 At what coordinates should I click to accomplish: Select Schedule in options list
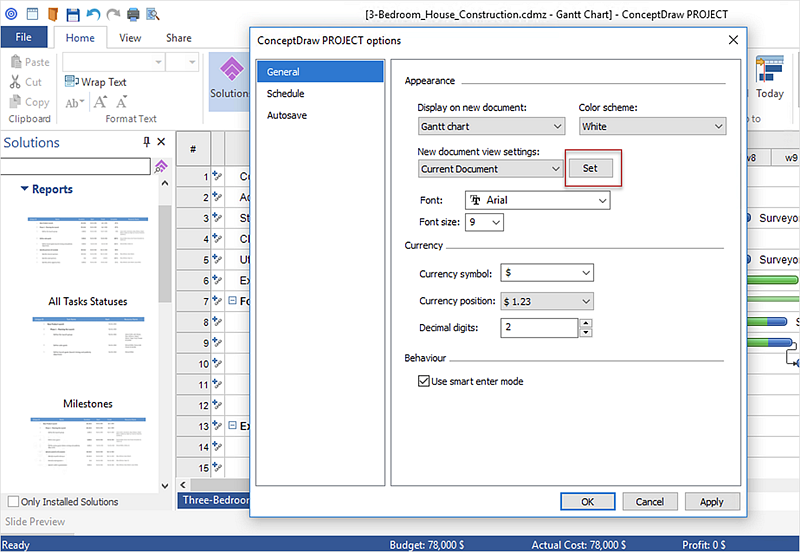click(x=285, y=93)
